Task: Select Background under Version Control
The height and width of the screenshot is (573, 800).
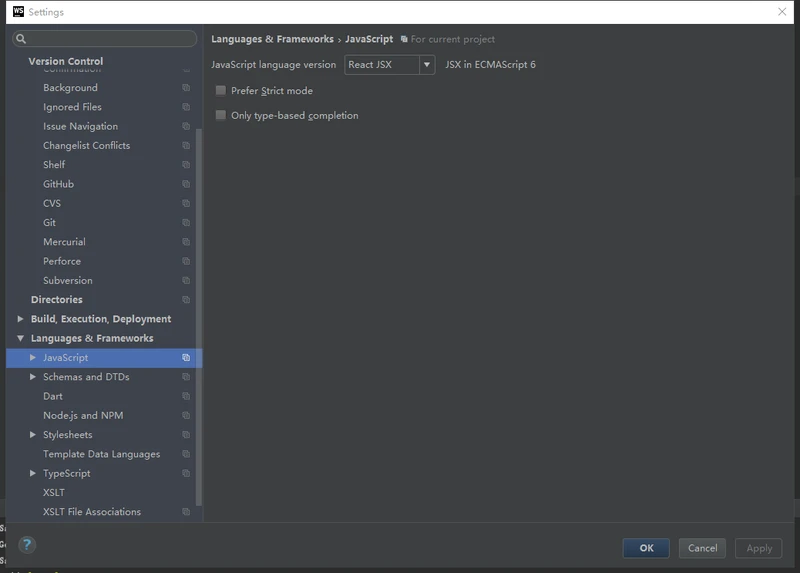Action: point(70,88)
